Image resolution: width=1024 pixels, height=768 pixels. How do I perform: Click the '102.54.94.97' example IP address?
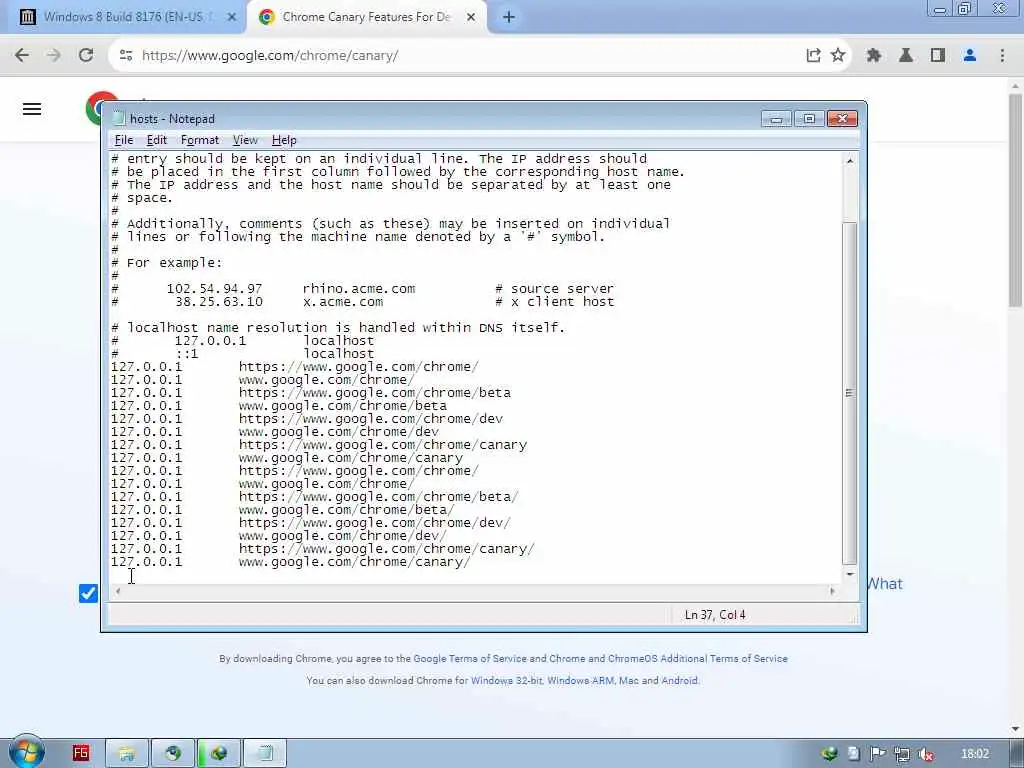click(x=214, y=289)
